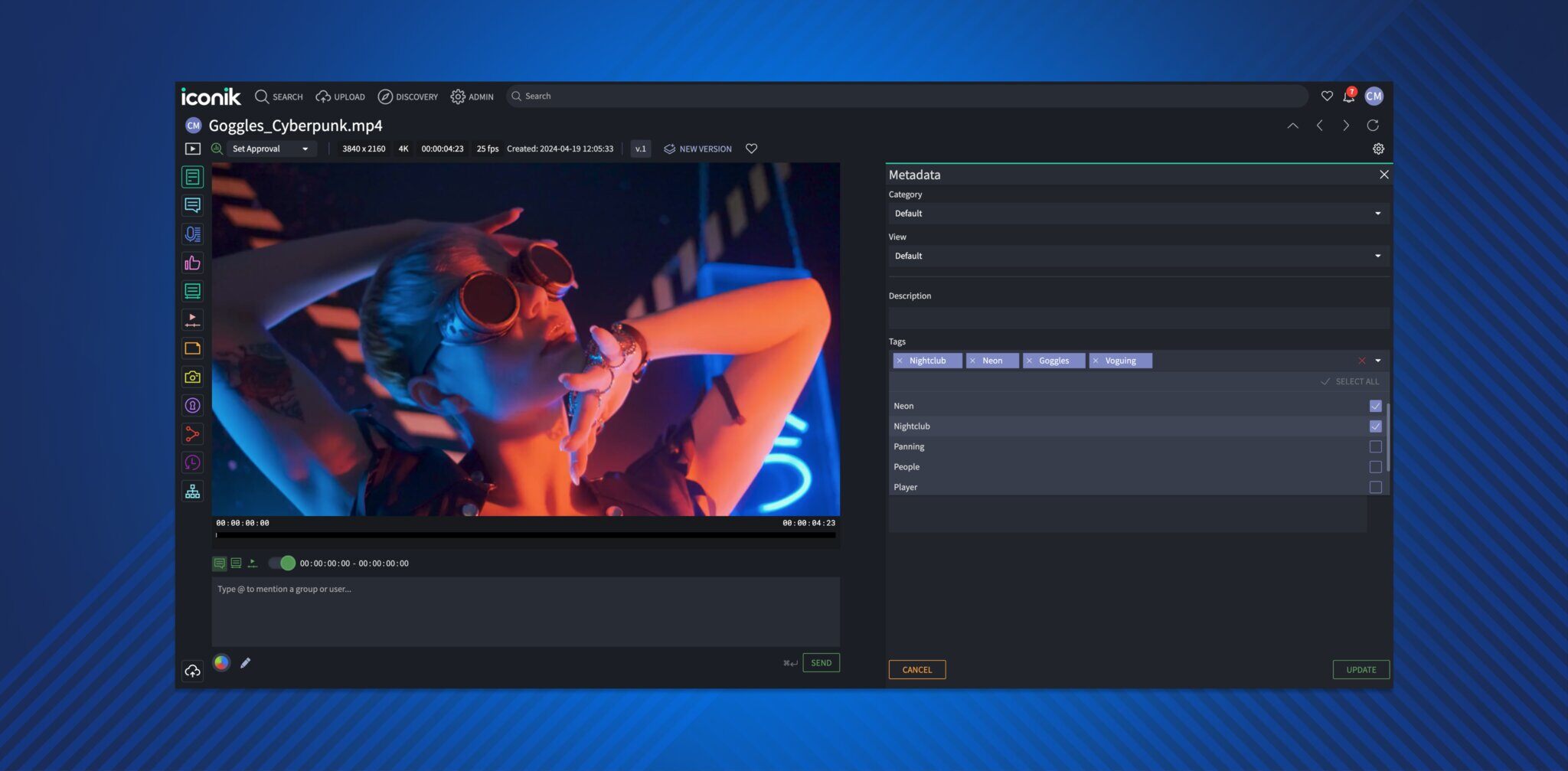Uncheck the Nightclub tag checkbox
Viewport: 1568px width, 771px height.
(1375, 426)
